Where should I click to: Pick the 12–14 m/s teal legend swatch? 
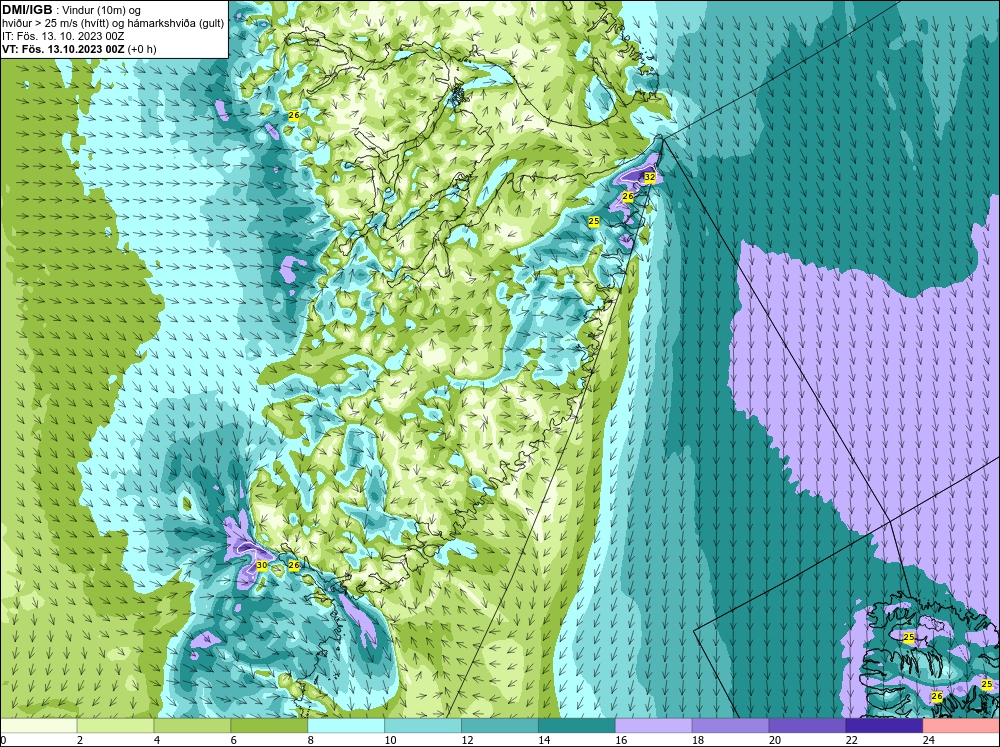point(499,726)
